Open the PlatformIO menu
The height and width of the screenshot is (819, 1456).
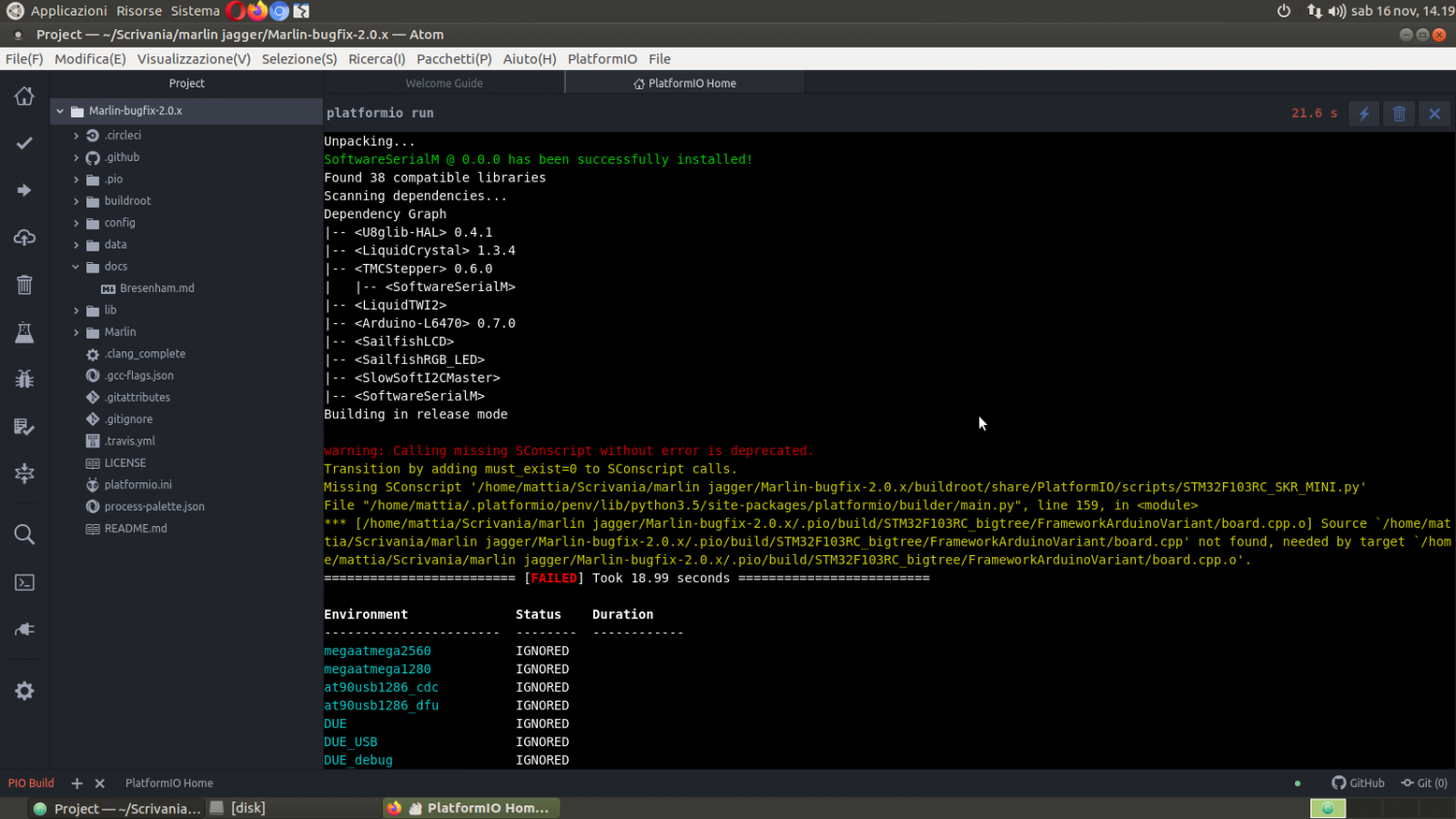click(603, 59)
